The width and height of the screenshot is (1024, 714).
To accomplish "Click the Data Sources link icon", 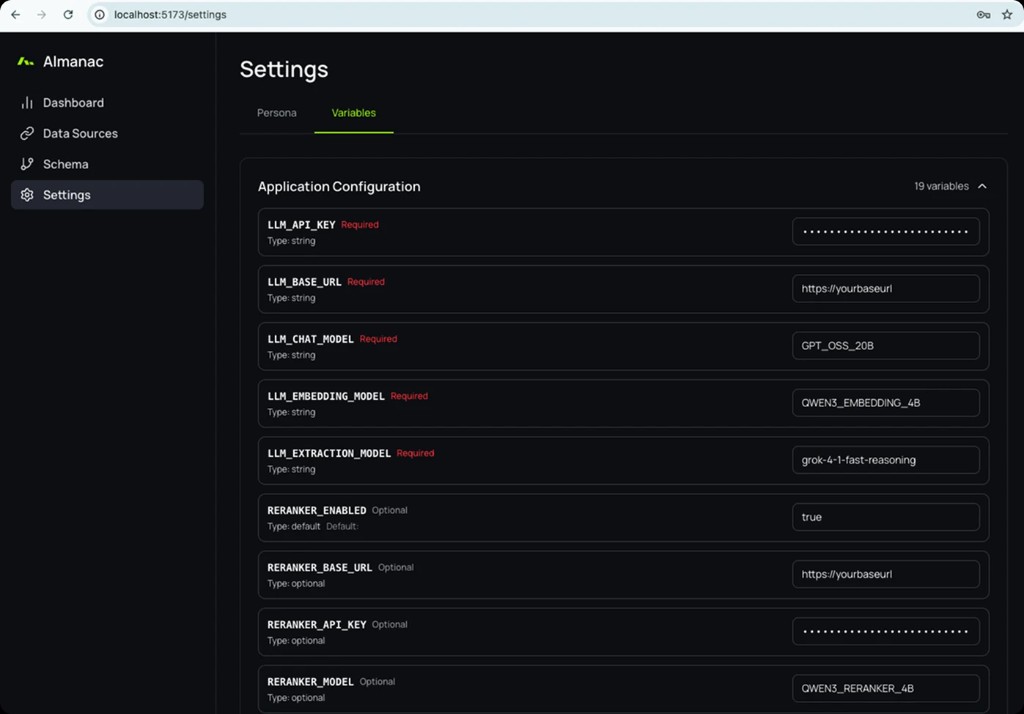I will (27, 133).
